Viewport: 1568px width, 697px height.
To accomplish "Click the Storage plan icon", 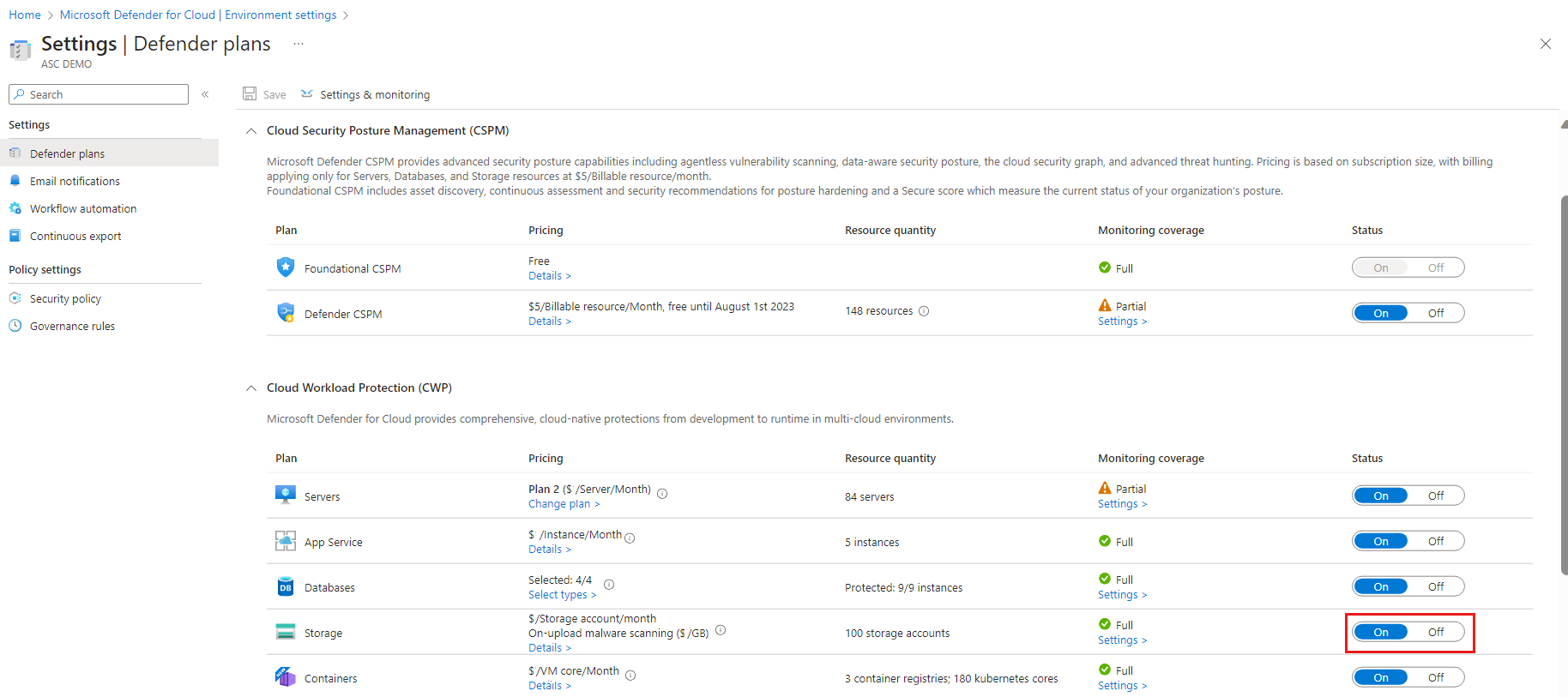I will click(x=286, y=632).
